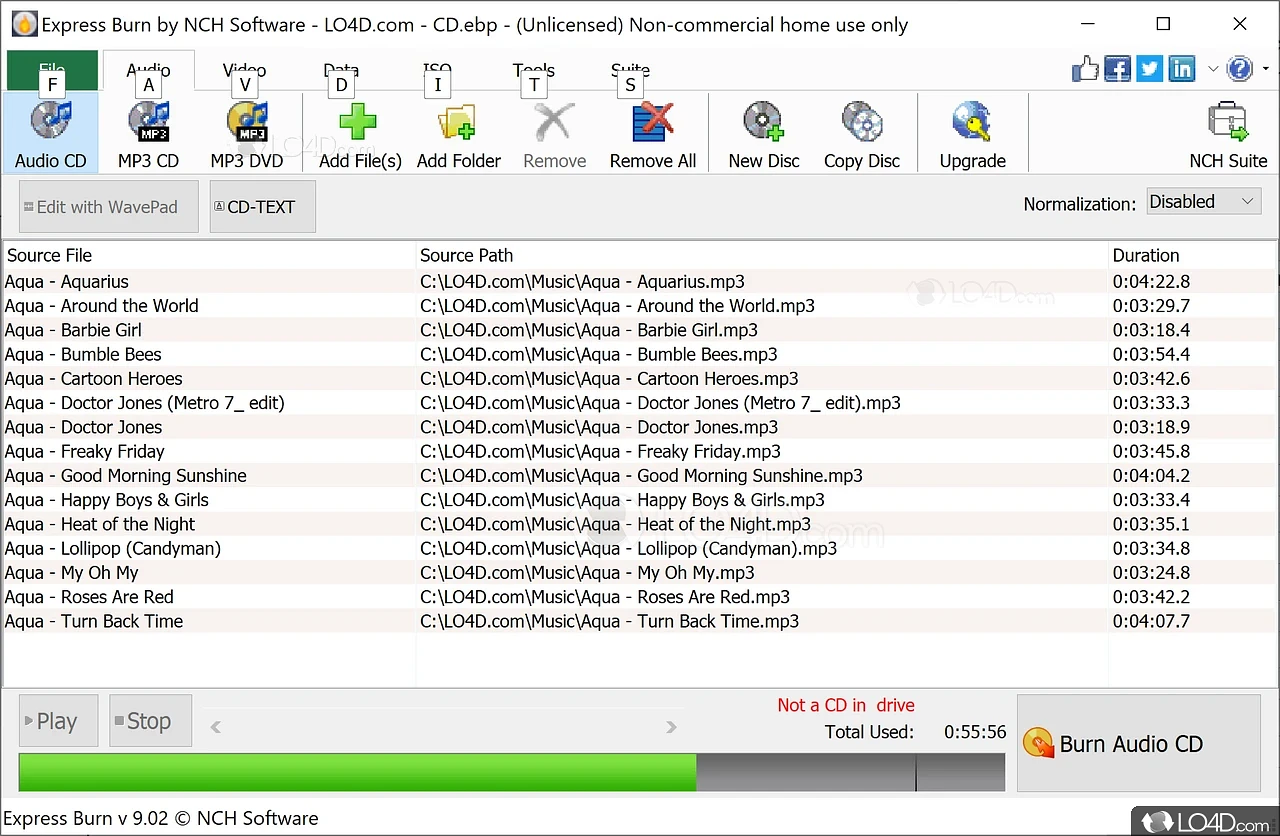Screen dimensions: 1280x836
Task: Sort by the Source Path column header
Action: 762,255
